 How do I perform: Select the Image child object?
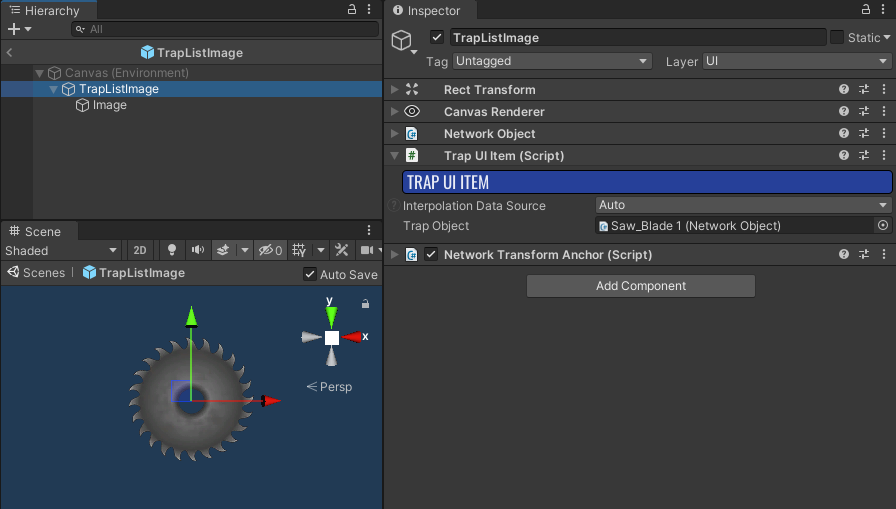pyautogui.click(x=109, y=105)
